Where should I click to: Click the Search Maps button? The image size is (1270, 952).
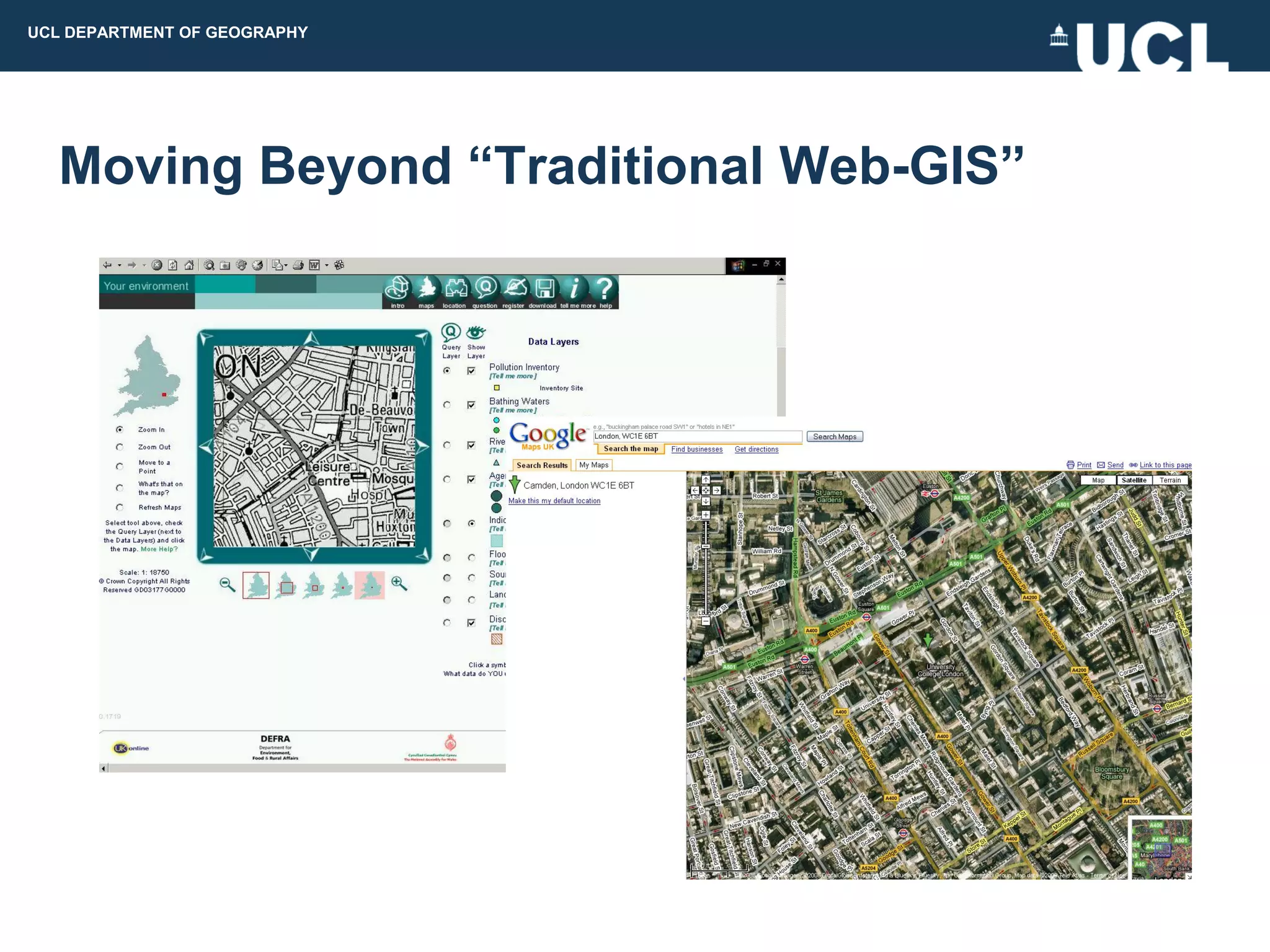[x=835, y=437]
